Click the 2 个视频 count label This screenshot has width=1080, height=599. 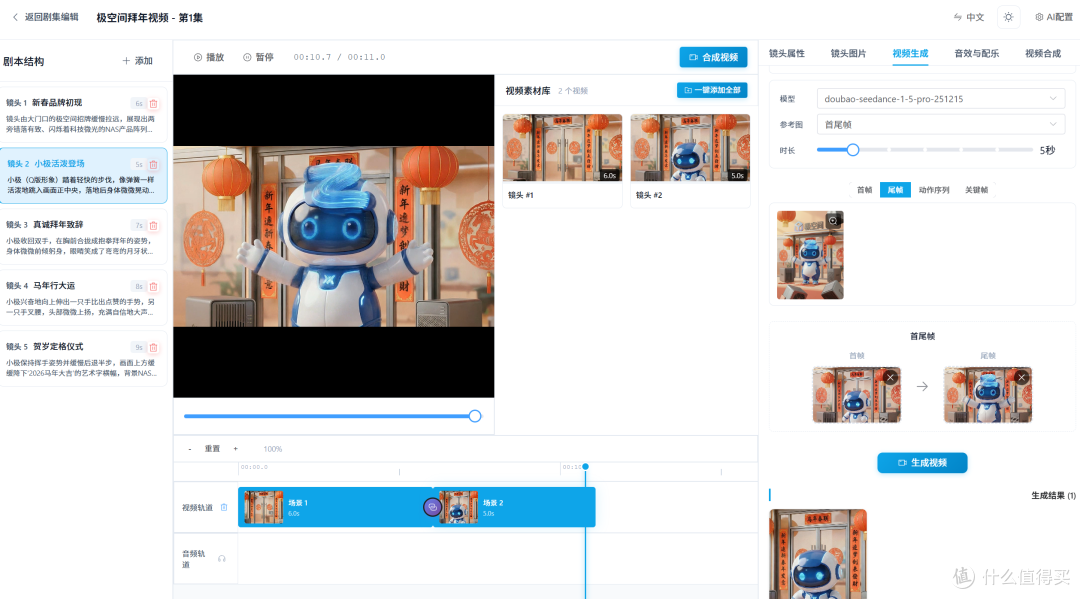[x=572, y=91]
